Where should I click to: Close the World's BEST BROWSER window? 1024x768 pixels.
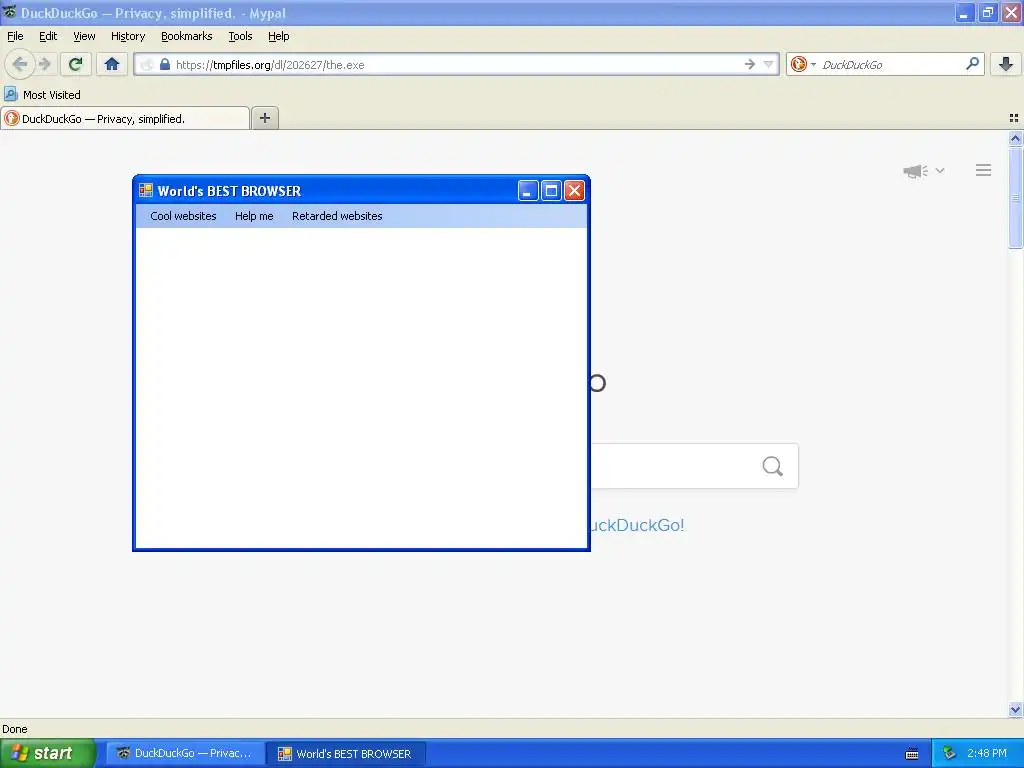click(575, 191)
